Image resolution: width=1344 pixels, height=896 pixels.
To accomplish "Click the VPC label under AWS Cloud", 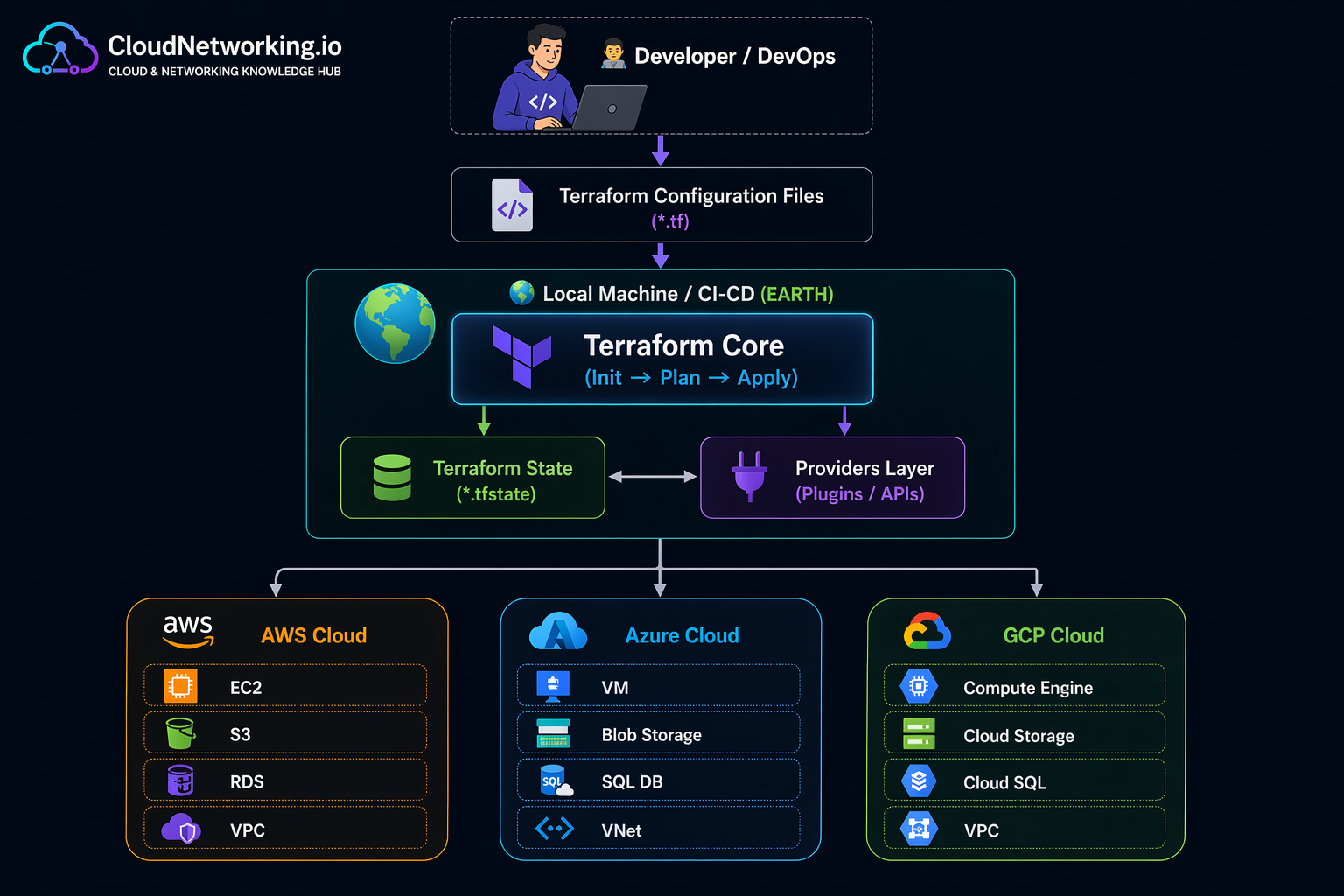I will click(248, 830).
